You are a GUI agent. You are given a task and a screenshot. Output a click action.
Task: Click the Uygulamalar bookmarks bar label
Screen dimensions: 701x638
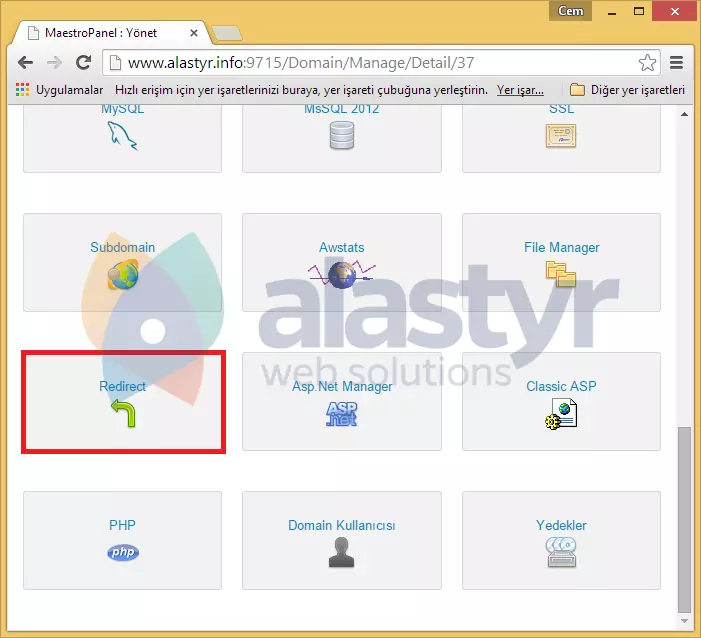point(69,90)
